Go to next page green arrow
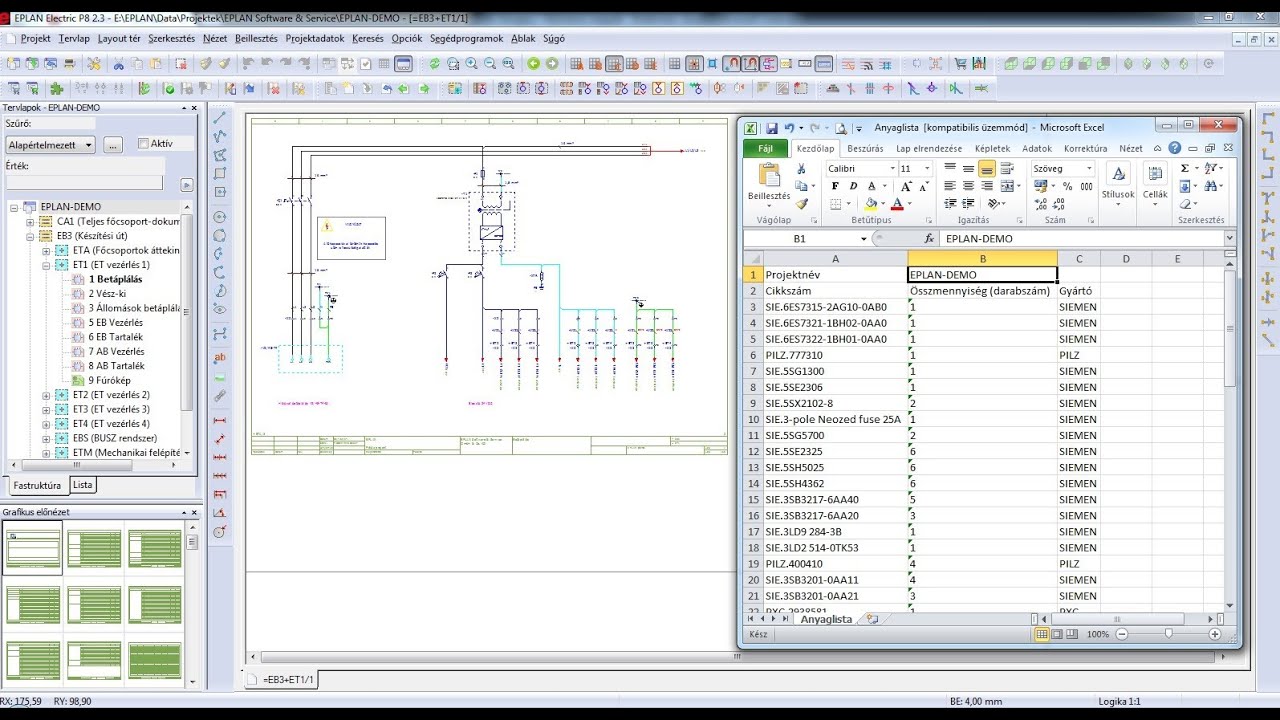 [551, 63]
